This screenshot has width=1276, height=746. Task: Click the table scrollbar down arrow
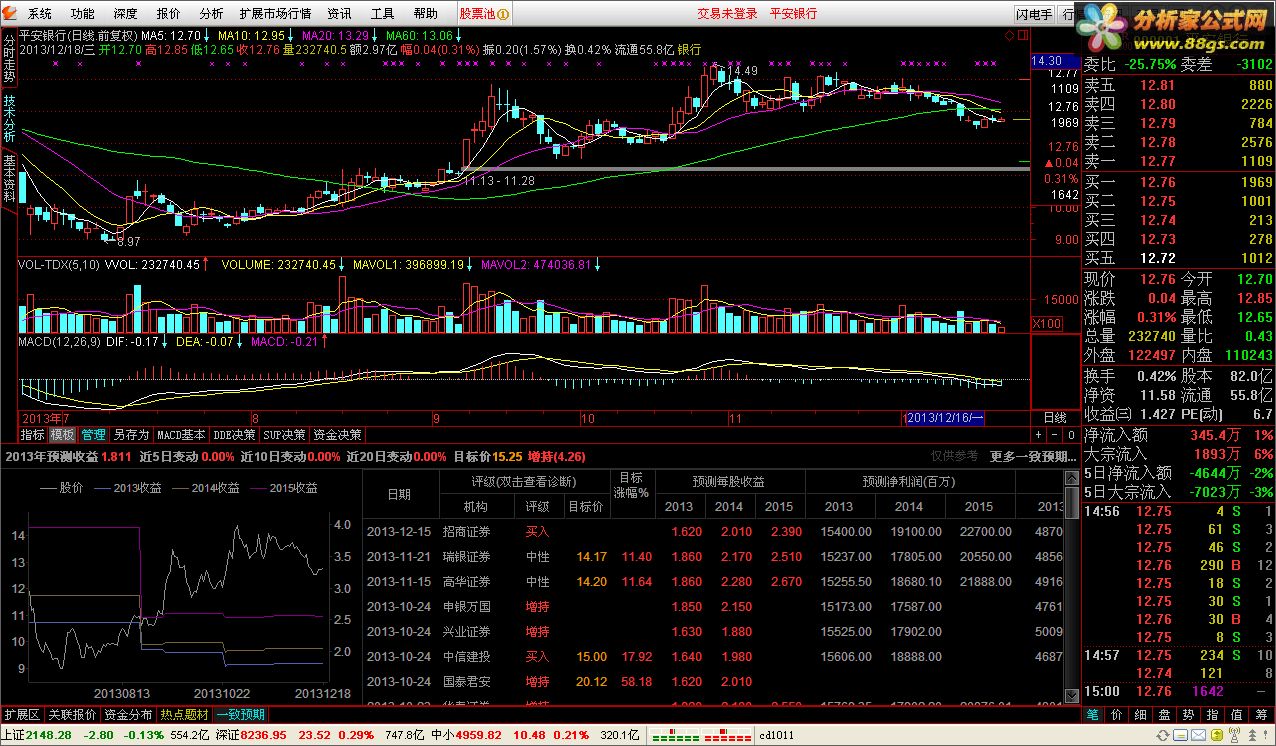point(1071,695)
